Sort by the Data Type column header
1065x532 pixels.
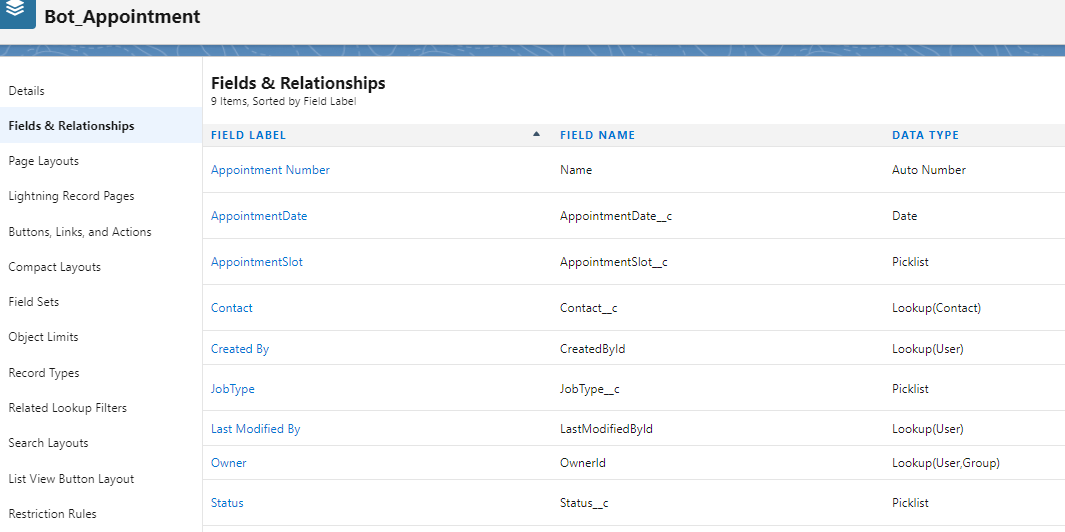925,135
